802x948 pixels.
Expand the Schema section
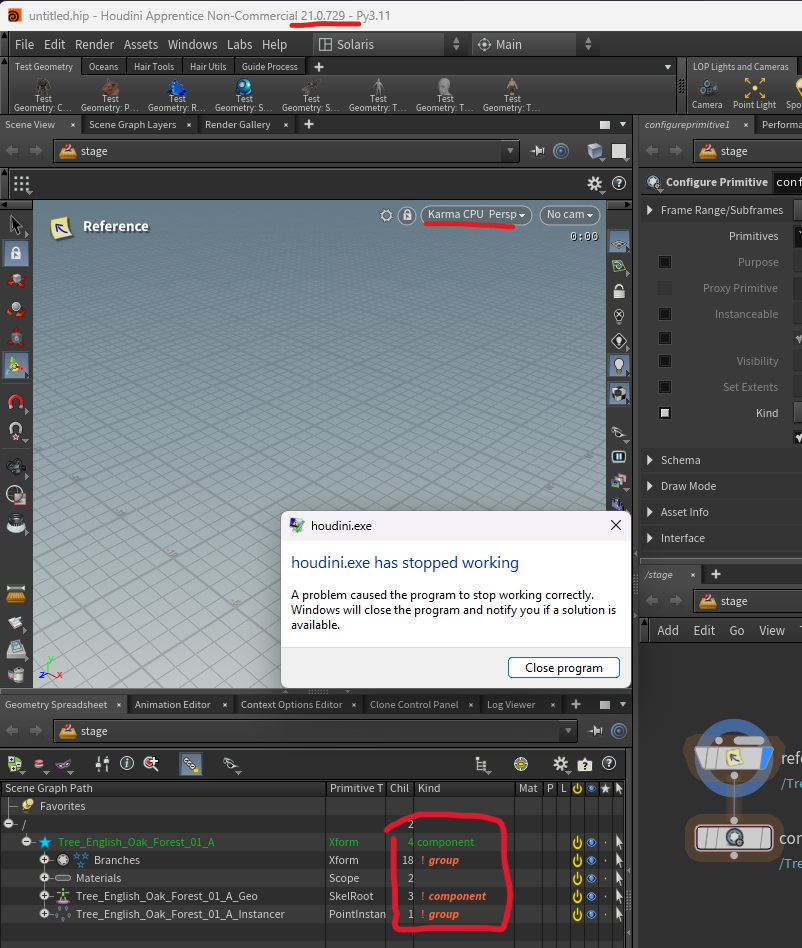[649, 460]
